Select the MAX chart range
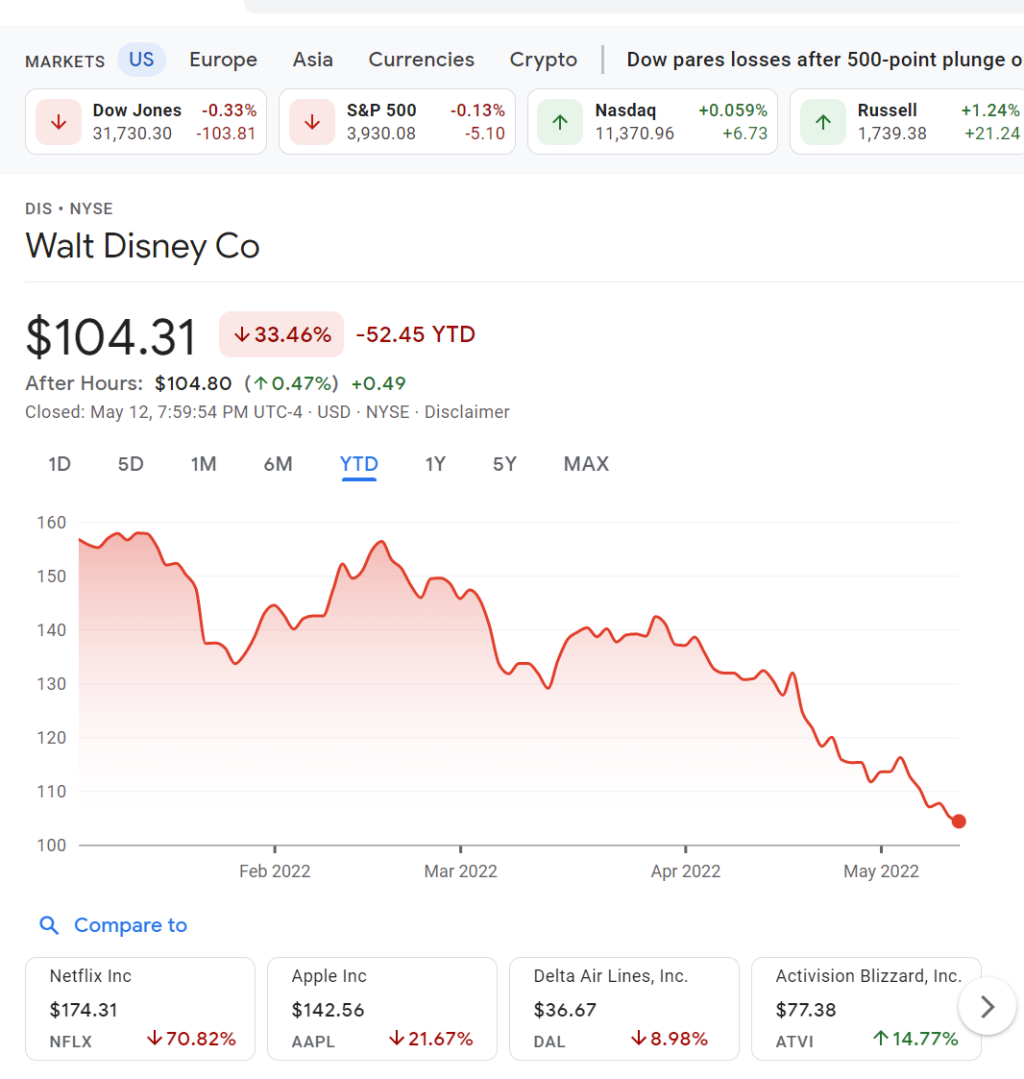1024x1079 pixels. tap(586, 464)
